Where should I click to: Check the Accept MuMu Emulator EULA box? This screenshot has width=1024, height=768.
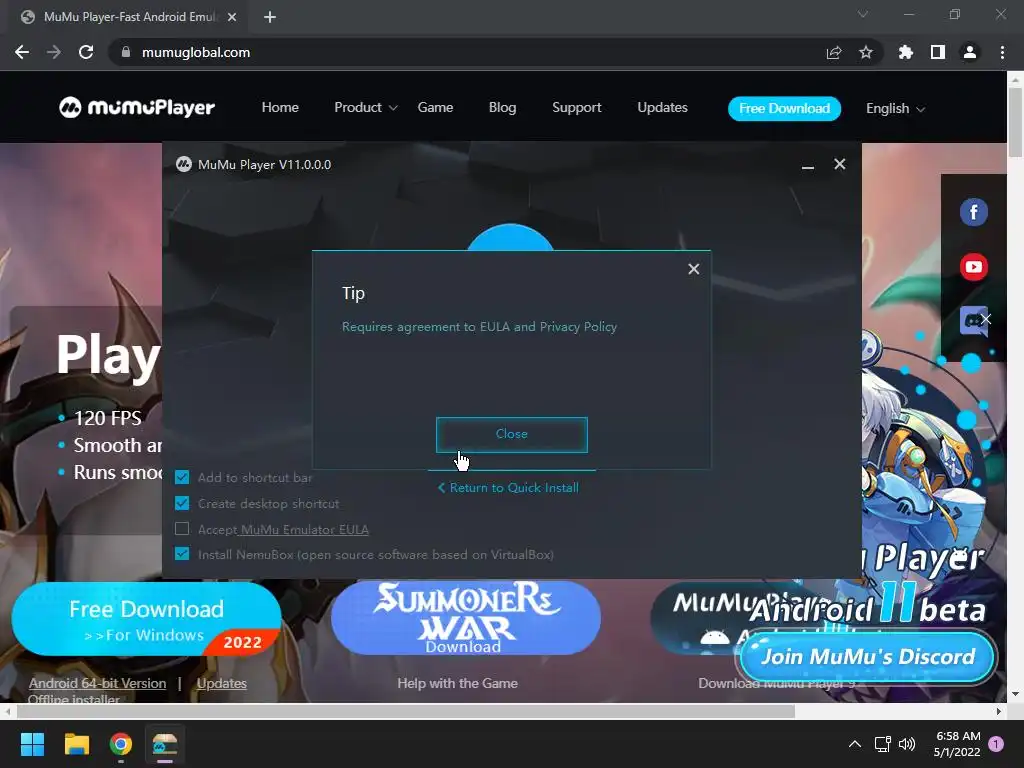click(x=182, y=529)
